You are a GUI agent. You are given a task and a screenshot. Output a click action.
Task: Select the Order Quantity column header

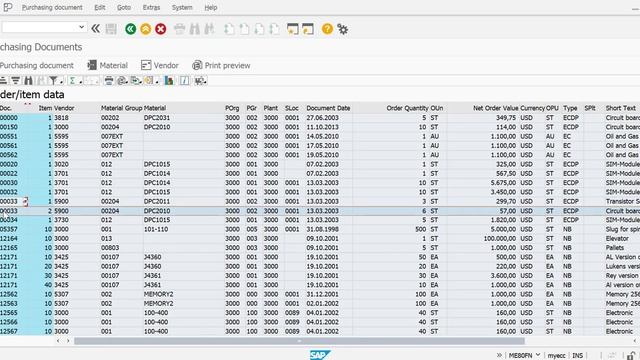click(x=407, y=108)
